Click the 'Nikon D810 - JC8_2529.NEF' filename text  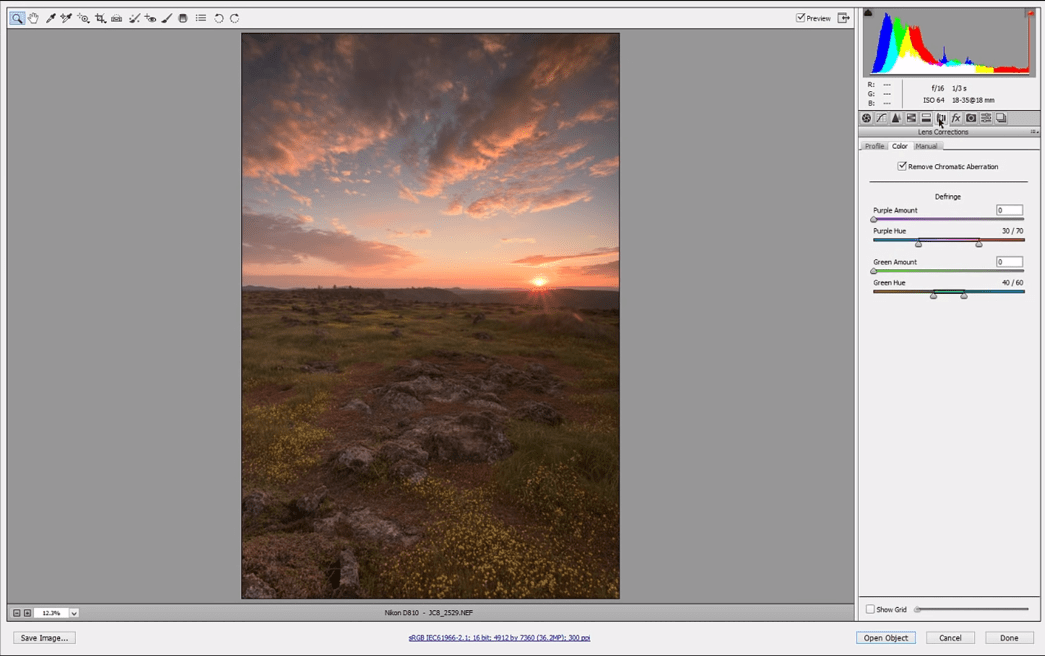click(429, 612)
